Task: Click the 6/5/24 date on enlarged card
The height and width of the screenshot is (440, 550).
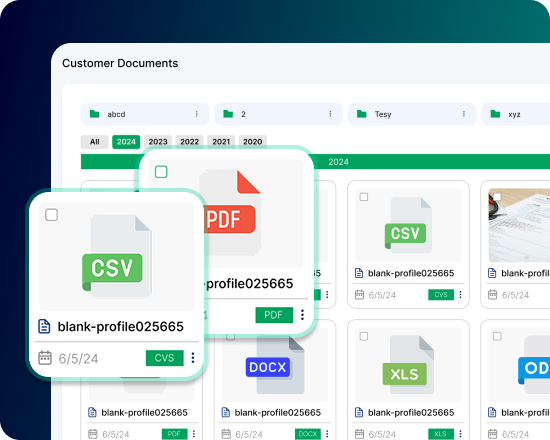Action: [78, 358]
